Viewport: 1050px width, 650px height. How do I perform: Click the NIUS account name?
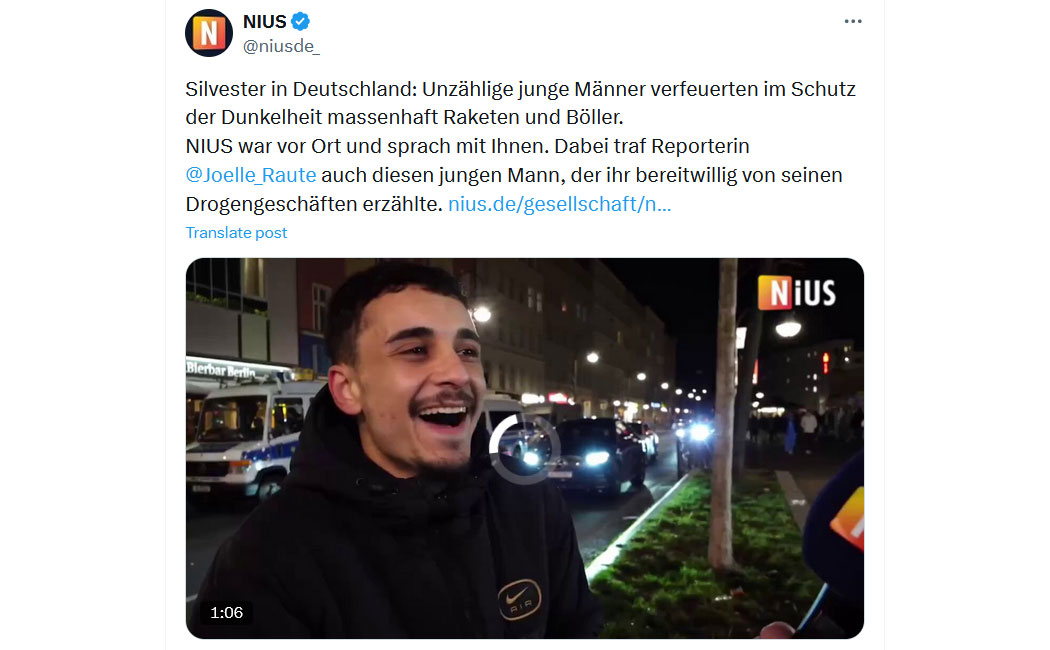(265, 21)
